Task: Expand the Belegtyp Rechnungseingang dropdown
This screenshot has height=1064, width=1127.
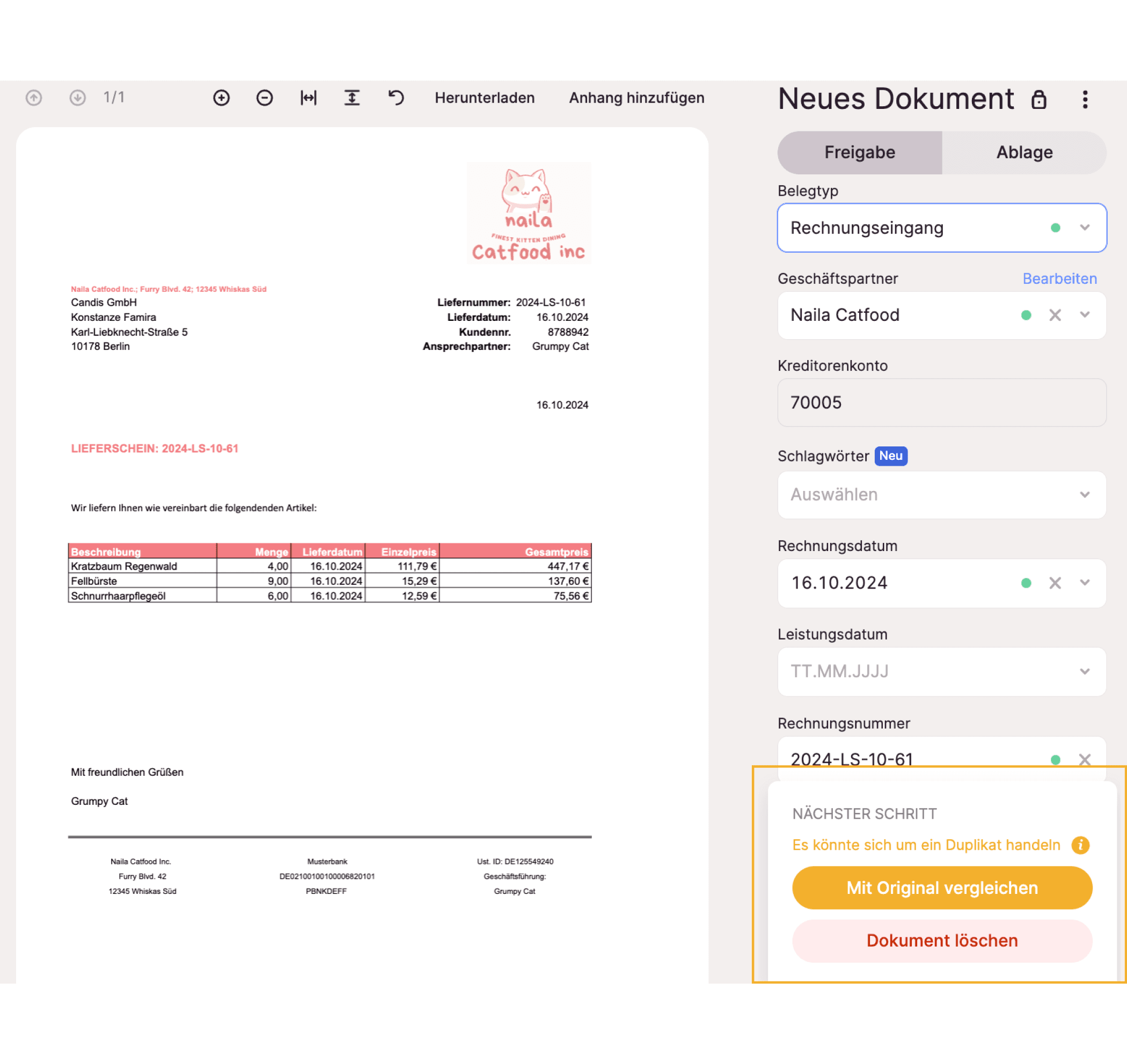Action: (1085, 228)
